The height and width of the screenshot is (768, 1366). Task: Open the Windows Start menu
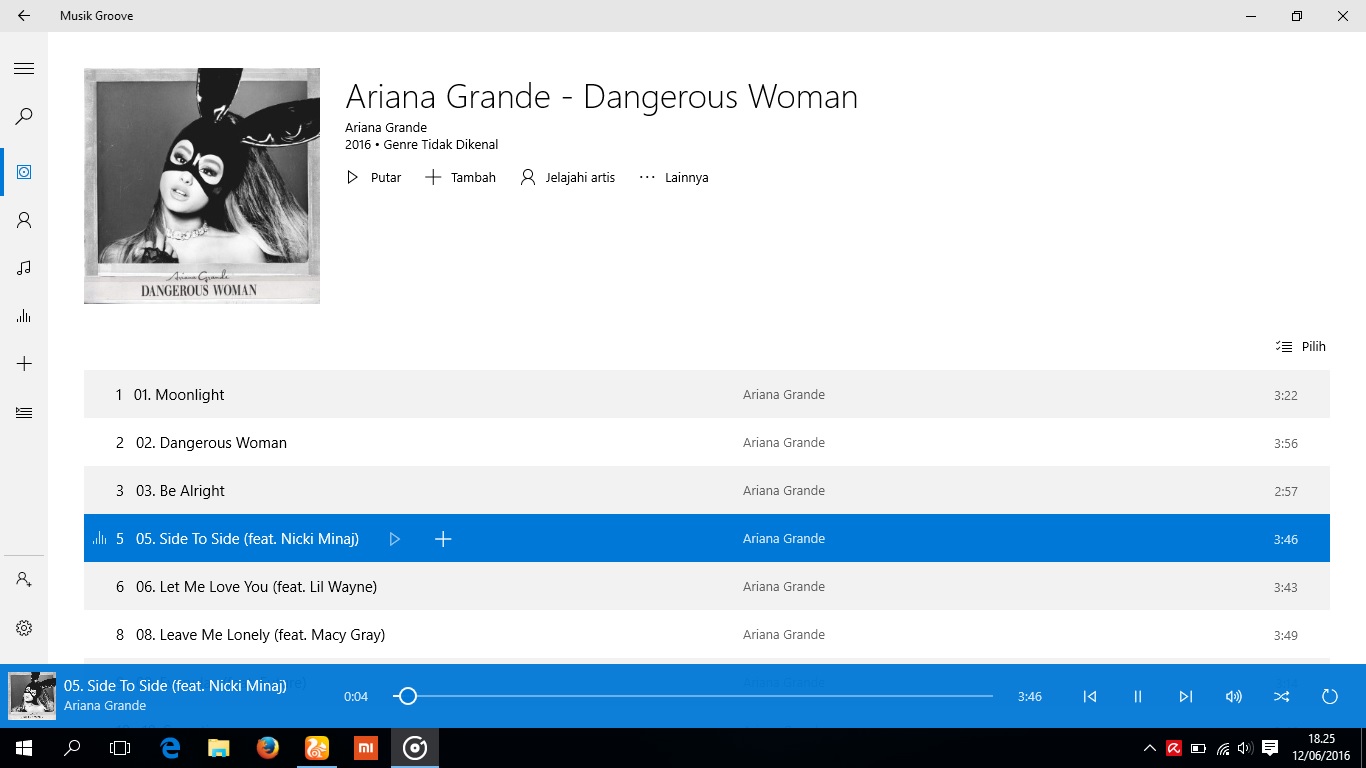point(24,748)
